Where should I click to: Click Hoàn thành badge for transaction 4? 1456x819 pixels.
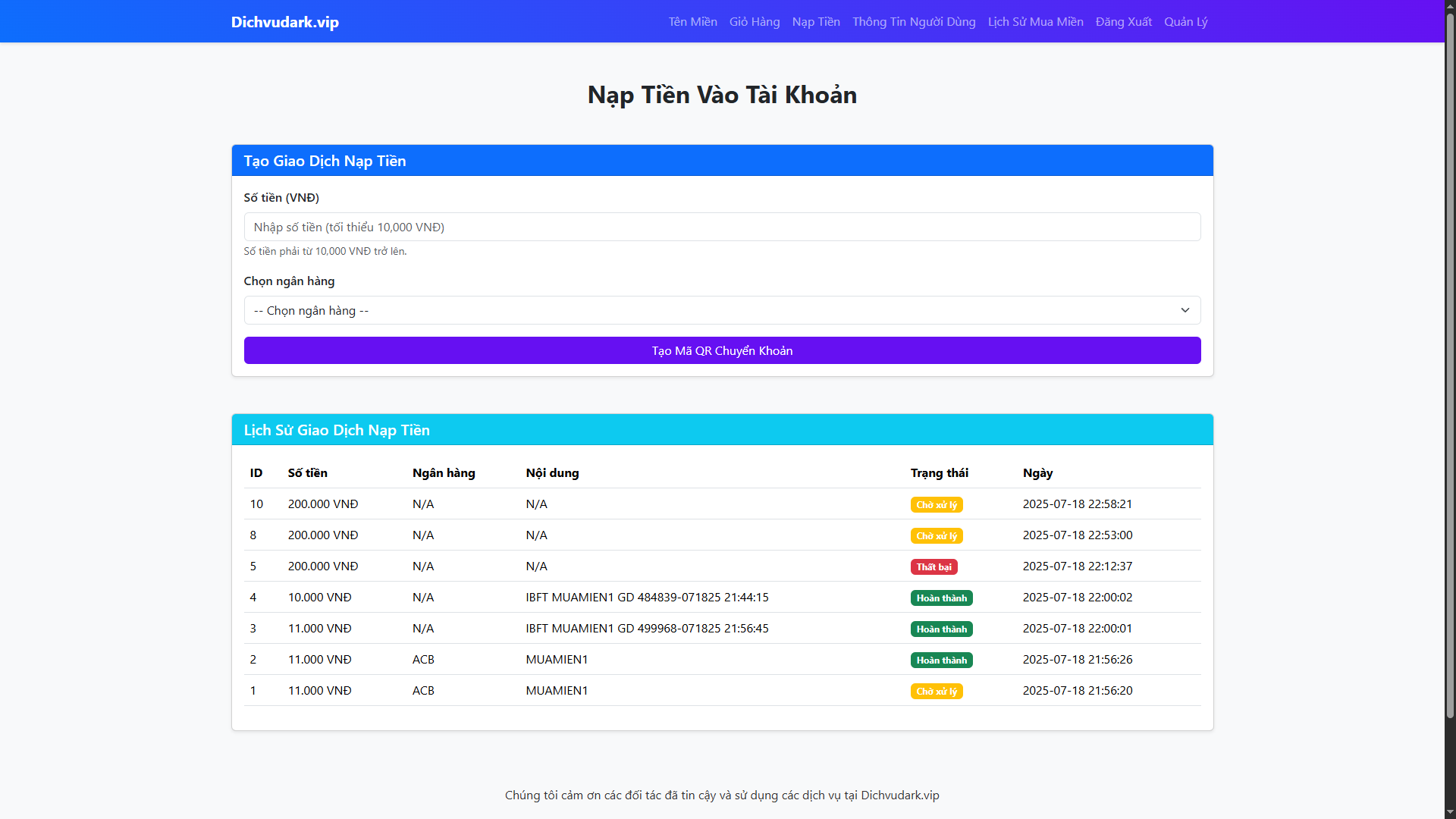[x=941, y=598]
